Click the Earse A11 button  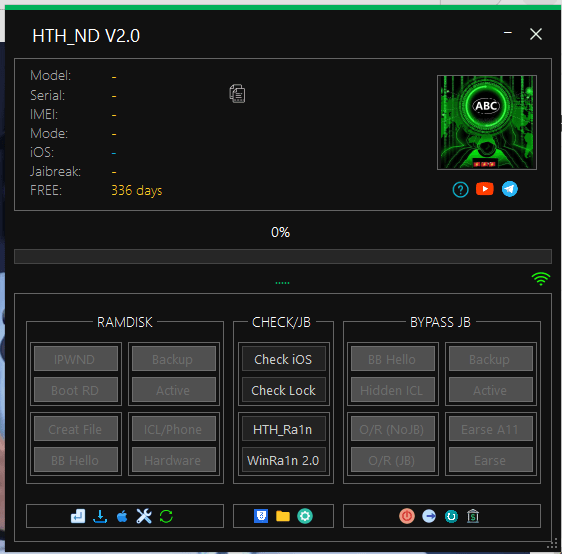pos(491,429)
